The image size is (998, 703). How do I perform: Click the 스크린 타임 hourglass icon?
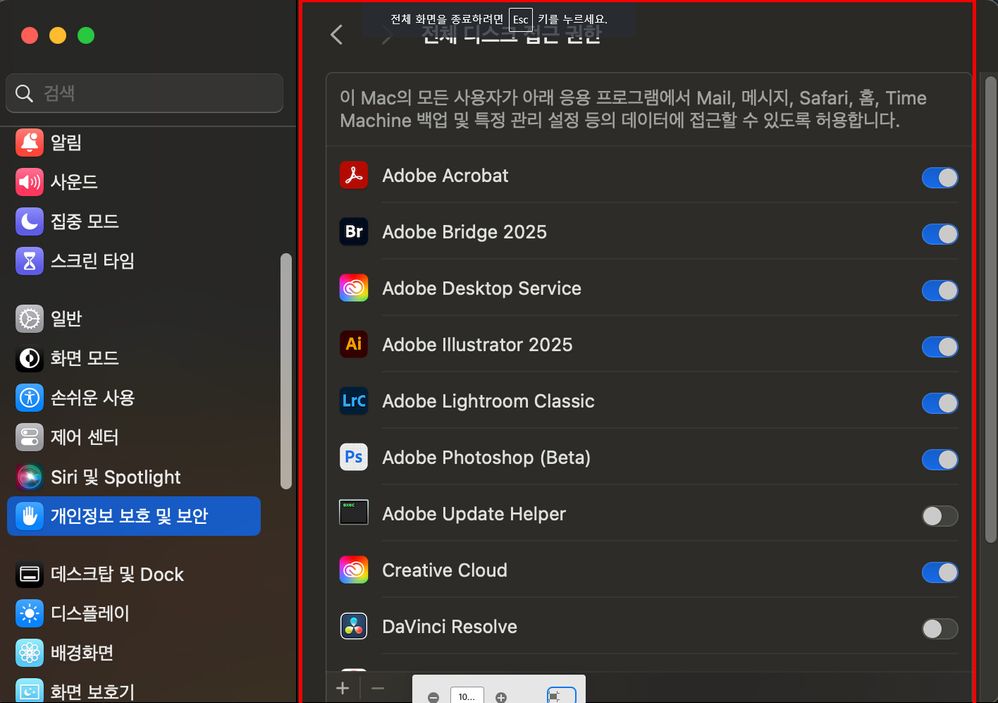click(x=28, y=261)
